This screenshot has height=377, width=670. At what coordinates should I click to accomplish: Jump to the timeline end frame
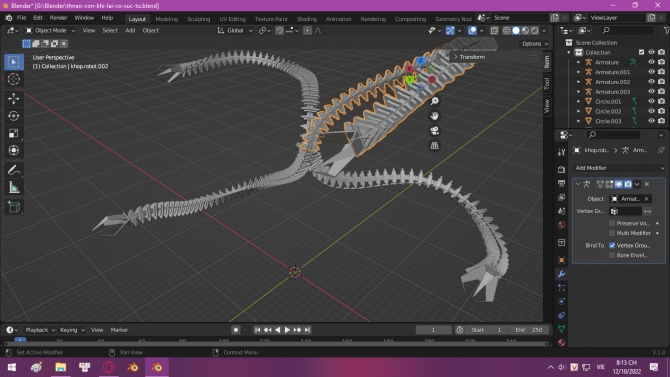point(307,330)
